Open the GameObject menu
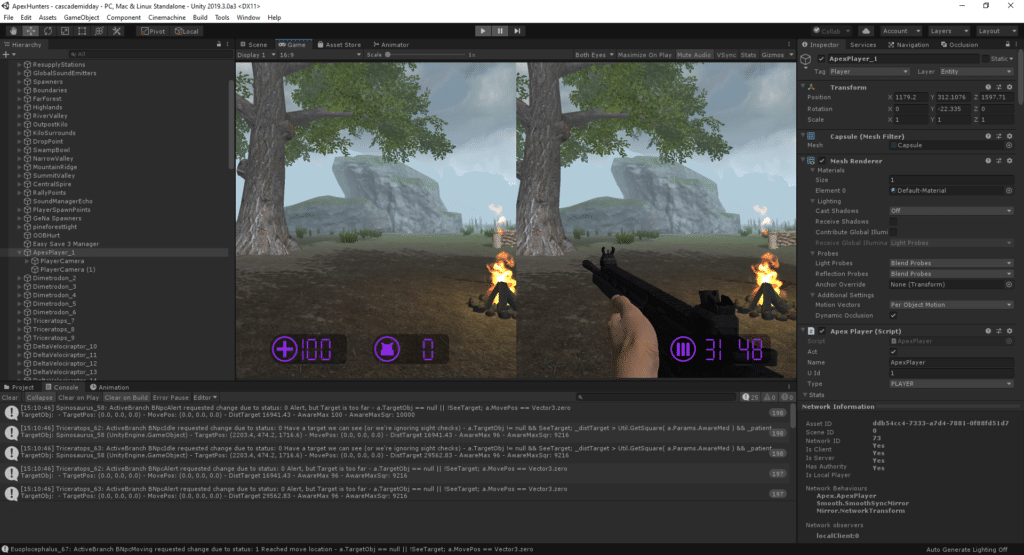Image resolution: width=1024 pixels, height=555 pixels. click(x=81, y=18)
